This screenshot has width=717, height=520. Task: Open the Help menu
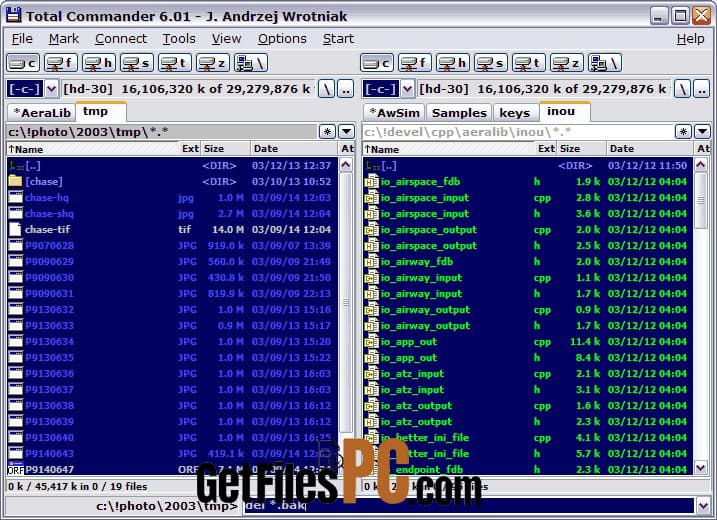pos(690,39)
